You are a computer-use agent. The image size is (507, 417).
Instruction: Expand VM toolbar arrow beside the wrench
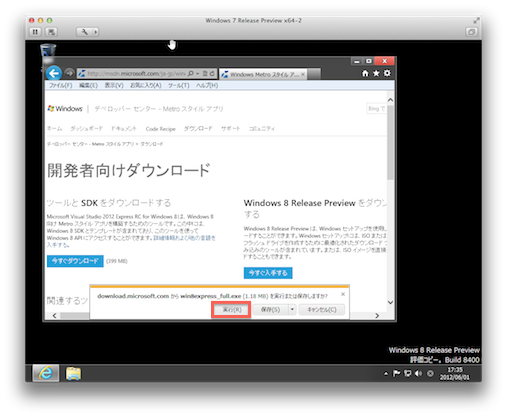click(x=96, y=32)
